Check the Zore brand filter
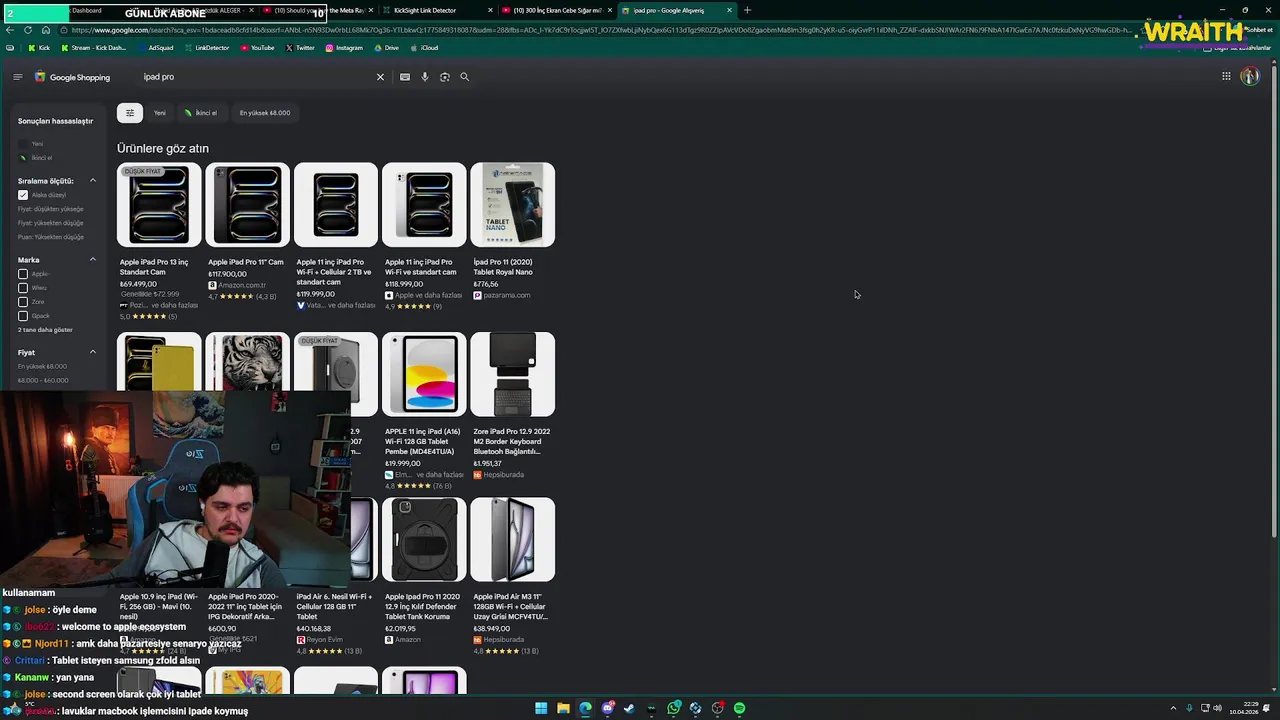The height and width of the screenshot is (720, 1280). [x=23, y=302]
